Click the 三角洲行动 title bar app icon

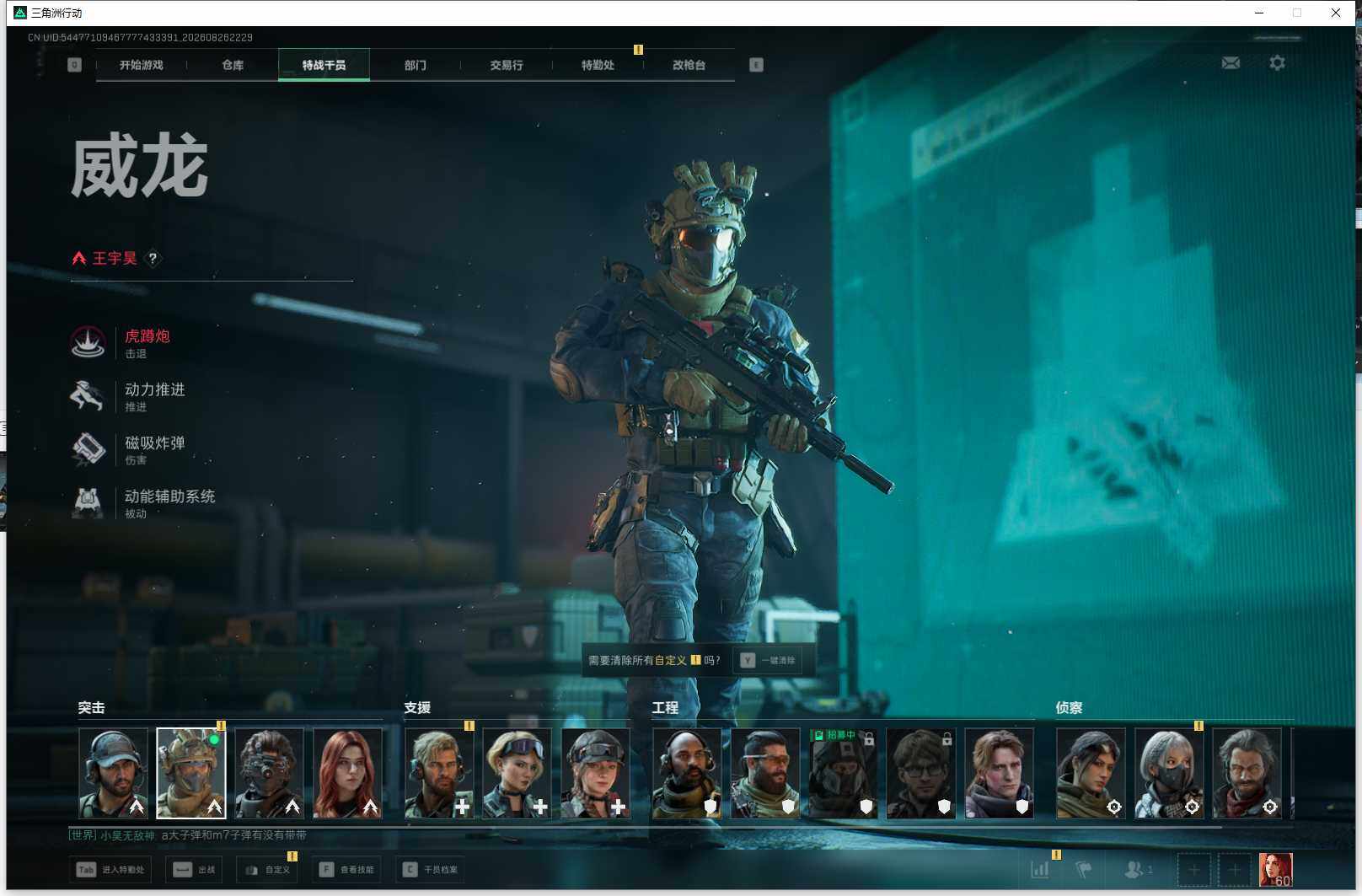click(x=20, y=13)
